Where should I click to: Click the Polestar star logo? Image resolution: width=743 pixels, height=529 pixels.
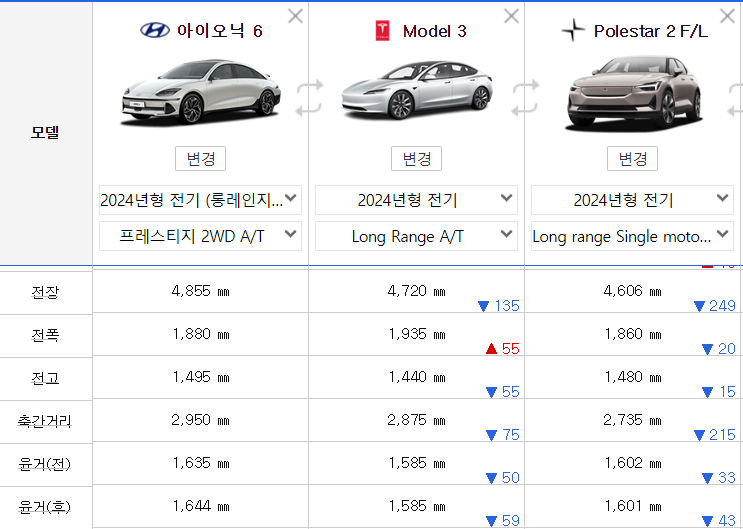[573, 30]
